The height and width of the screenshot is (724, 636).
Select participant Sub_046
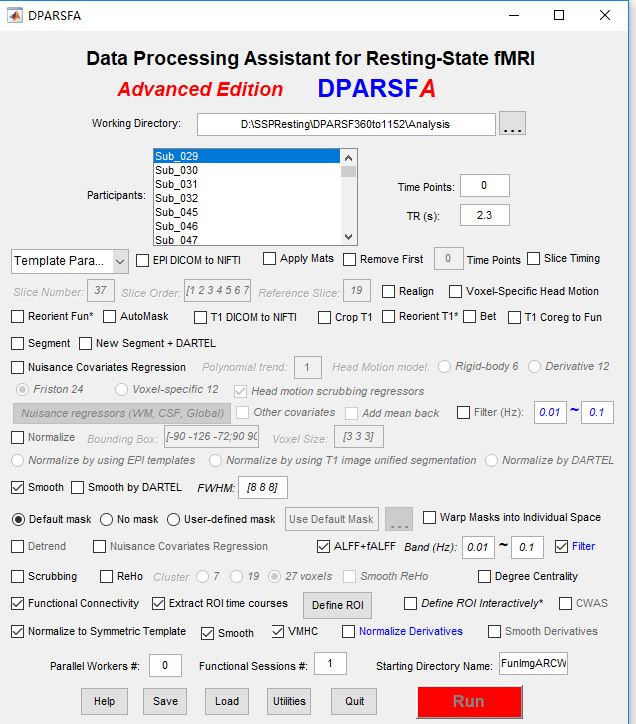[246, 226]
